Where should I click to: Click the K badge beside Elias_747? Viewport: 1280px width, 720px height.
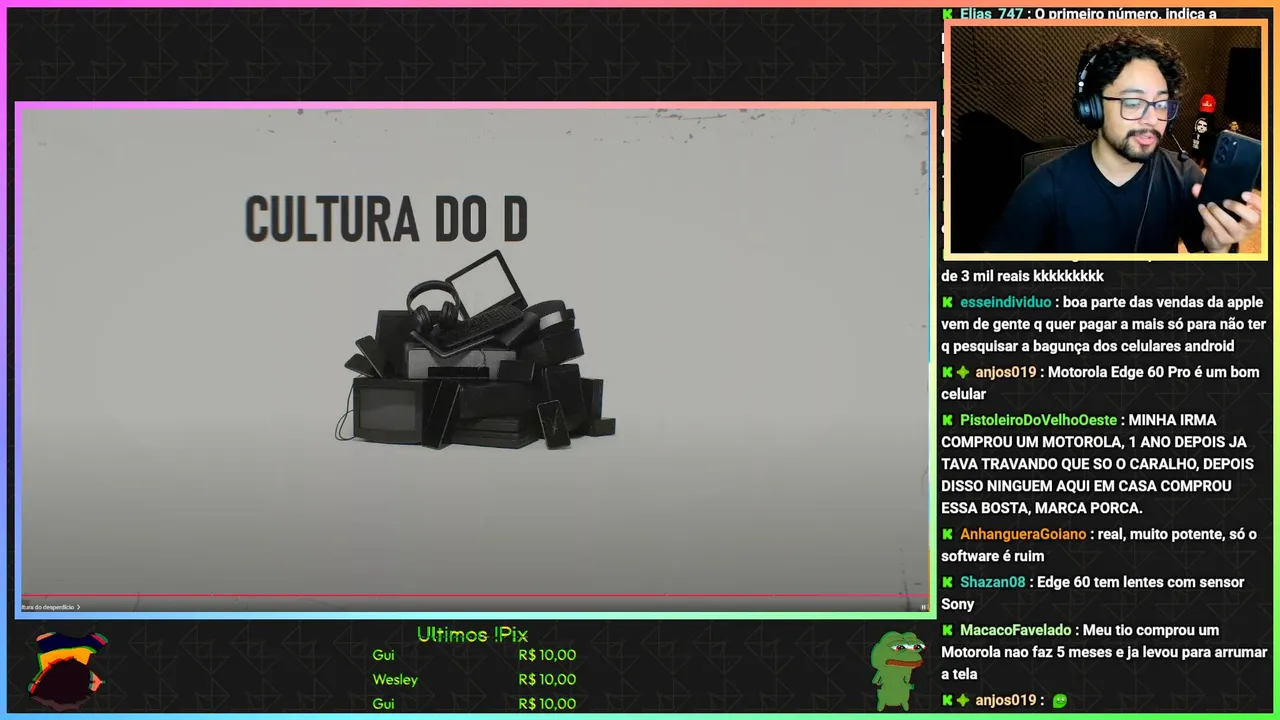947,14
